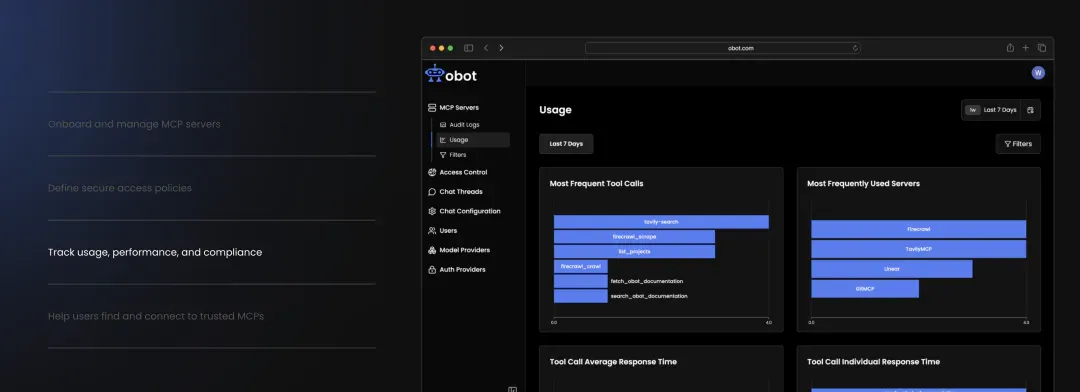The width and height of the screenshot is (1080, 392).
Task: Click the Usage chart icon in sidebar
Action: click(443, 140)
